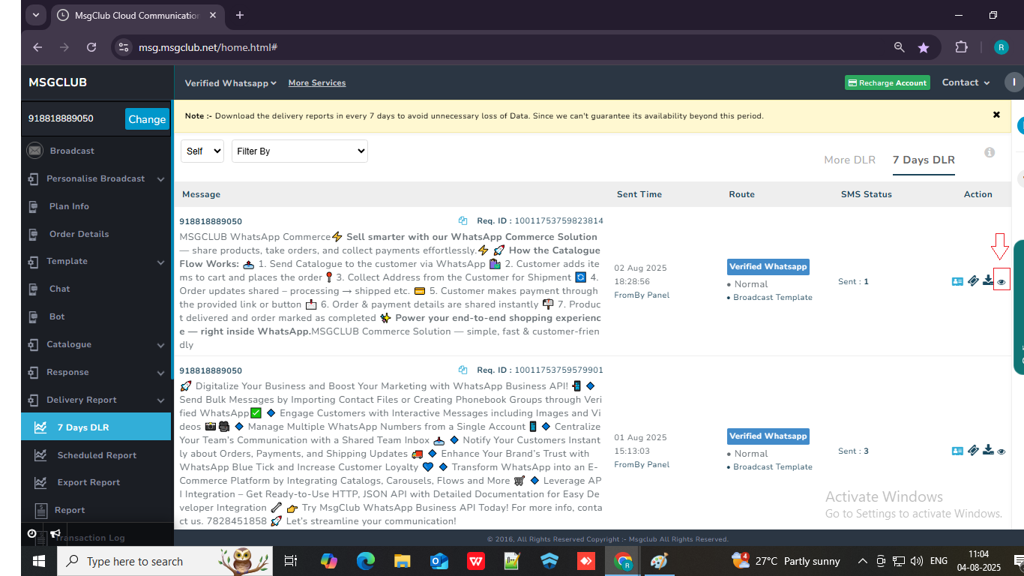Open WPS Office from the taskbar
This screenshot has height=576, width=1024.
(475, 561)
